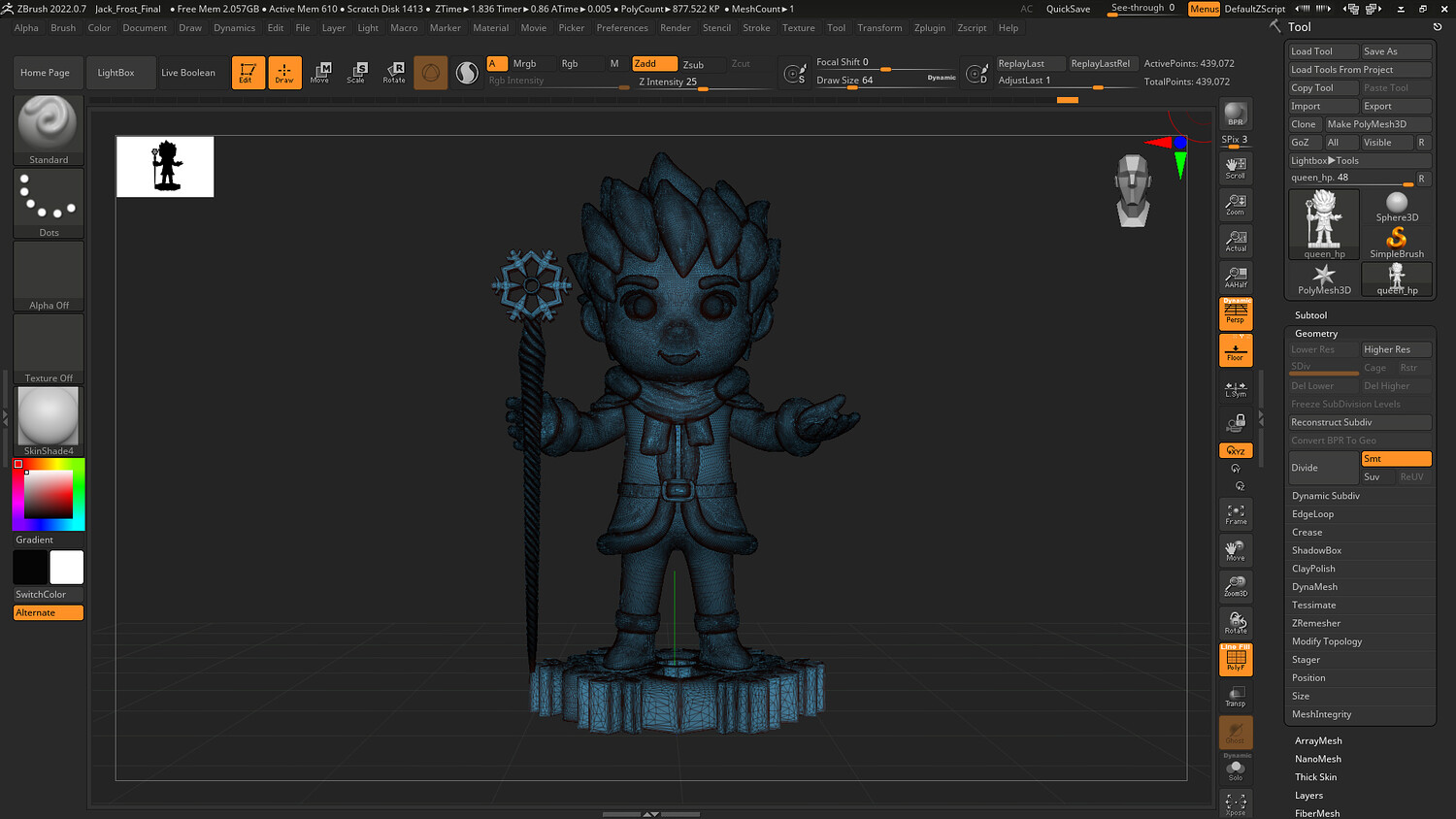Expand the NanoMesh subpalette
Screen dimensions: 1456x819
coord(1318,760)
